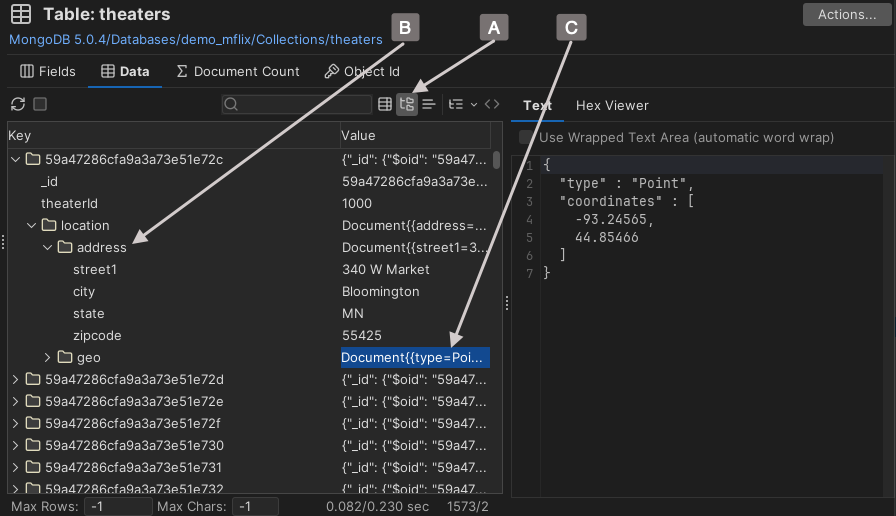Expand the geo node
Viewport: 896px width, 516px height.
coord(48,357)
